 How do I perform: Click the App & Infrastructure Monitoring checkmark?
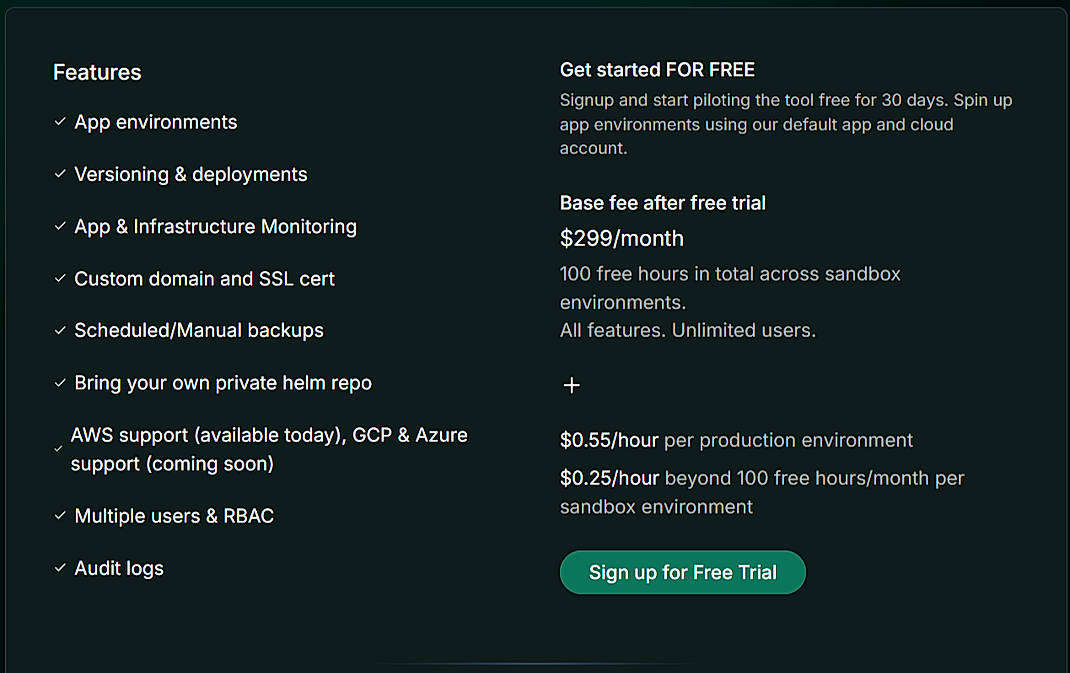click(x=59, y=226)
